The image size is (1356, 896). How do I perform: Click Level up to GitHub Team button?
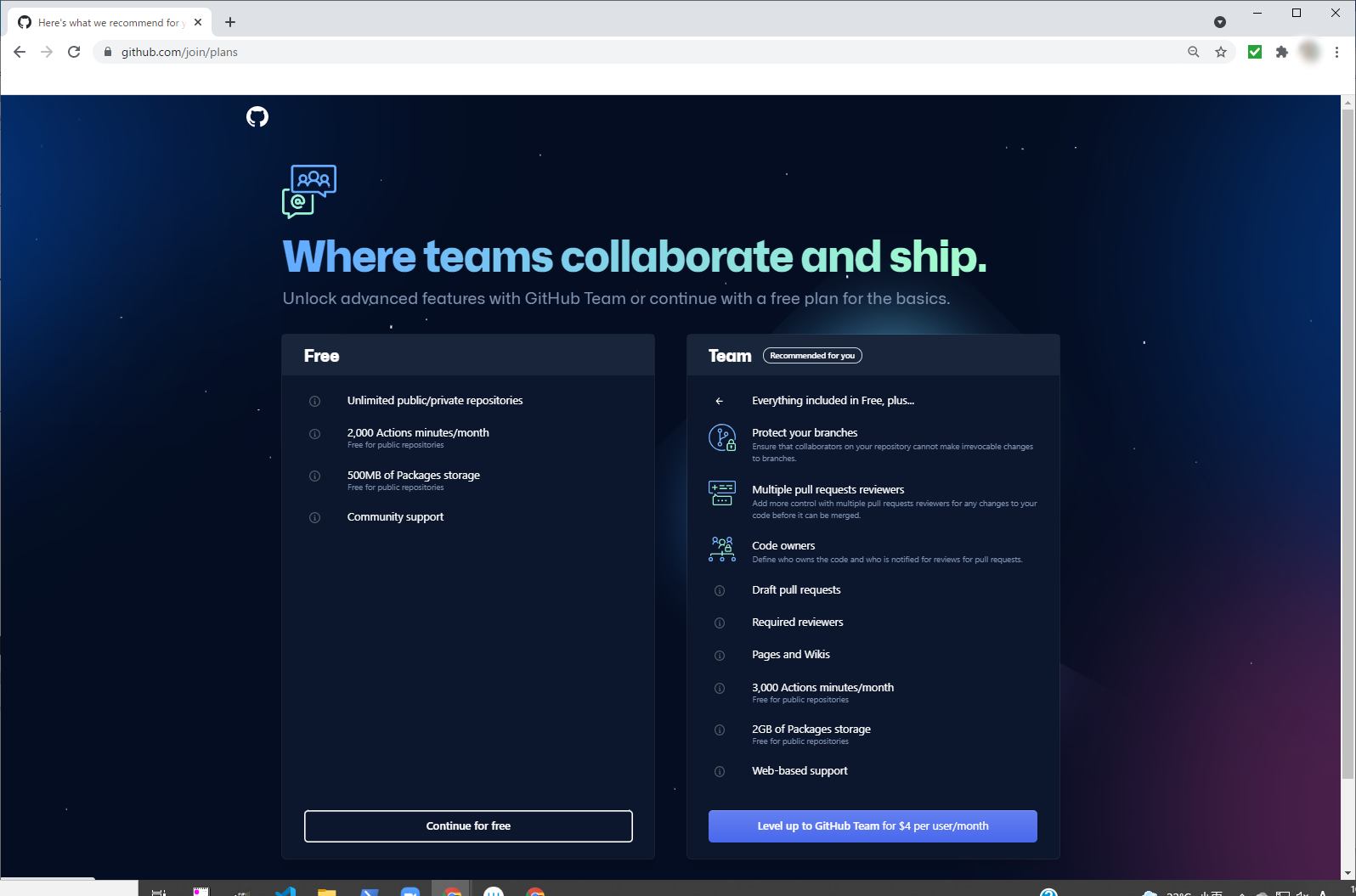873,826
